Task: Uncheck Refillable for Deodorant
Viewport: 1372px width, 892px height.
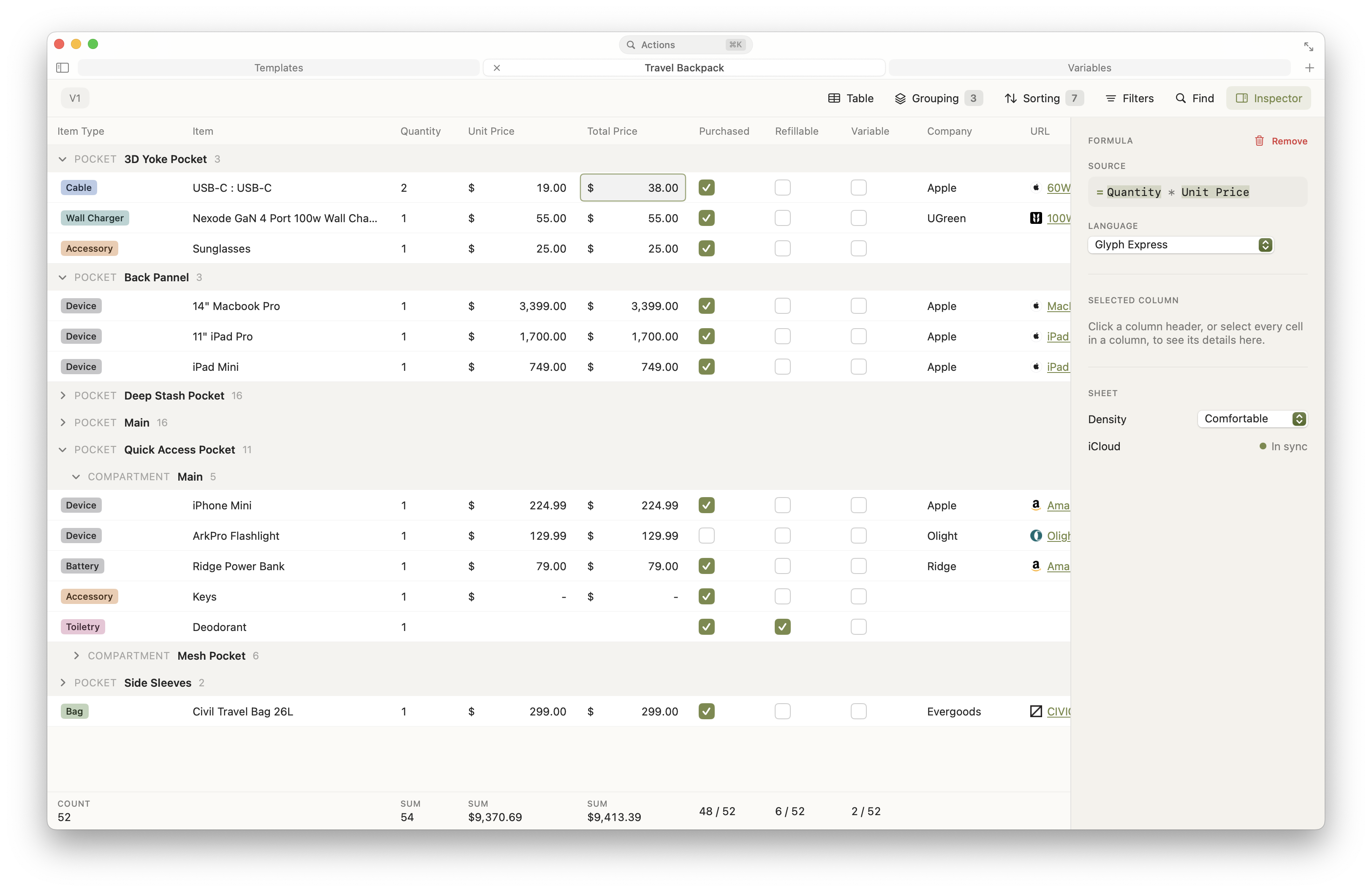Action: coord(782,627)
